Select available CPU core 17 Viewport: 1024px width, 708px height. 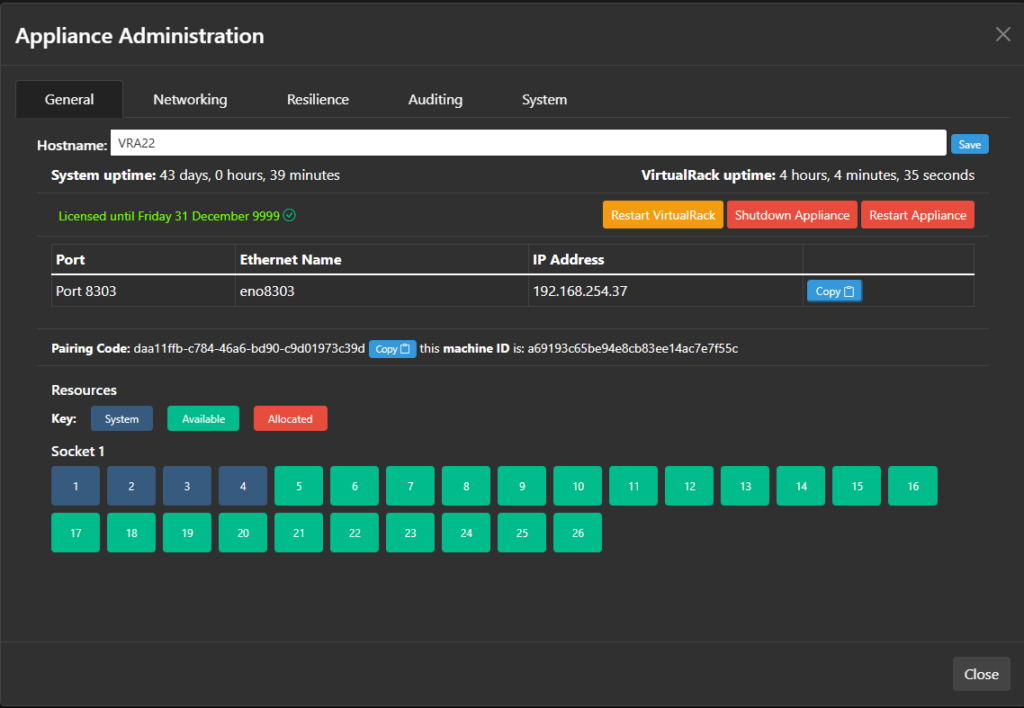(75, 533)
